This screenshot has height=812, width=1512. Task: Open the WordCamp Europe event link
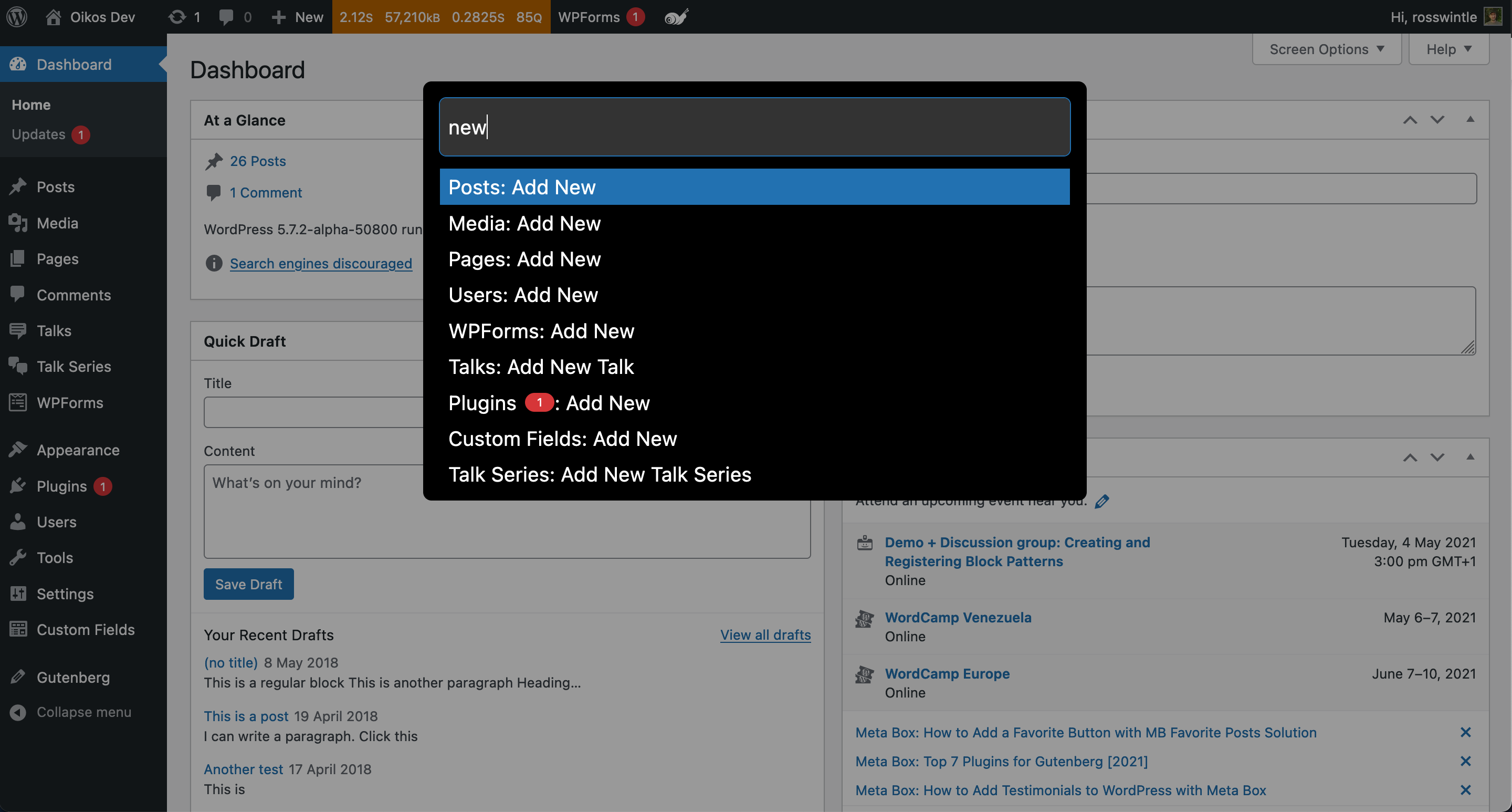tap(947, 673)
